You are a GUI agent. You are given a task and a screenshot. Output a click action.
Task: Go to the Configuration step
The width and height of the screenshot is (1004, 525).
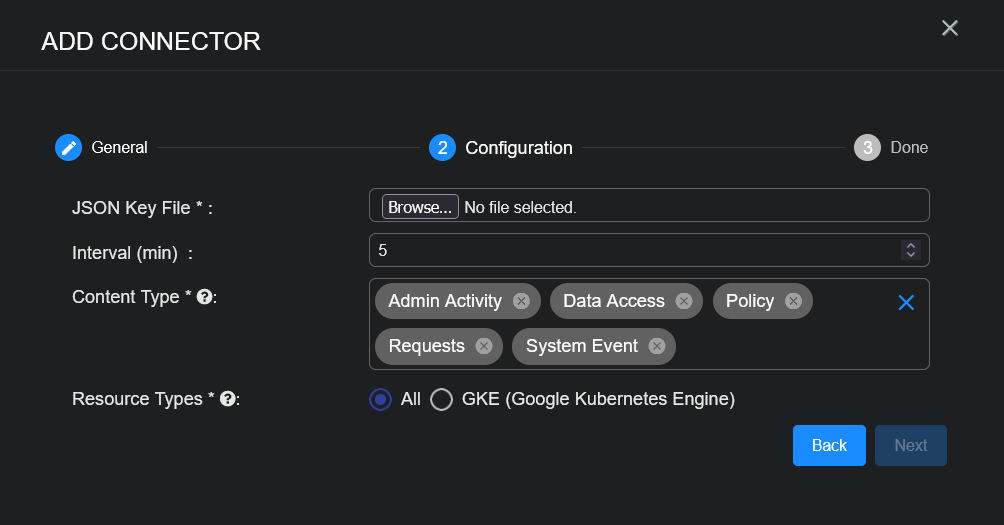[x=442, y=148]
